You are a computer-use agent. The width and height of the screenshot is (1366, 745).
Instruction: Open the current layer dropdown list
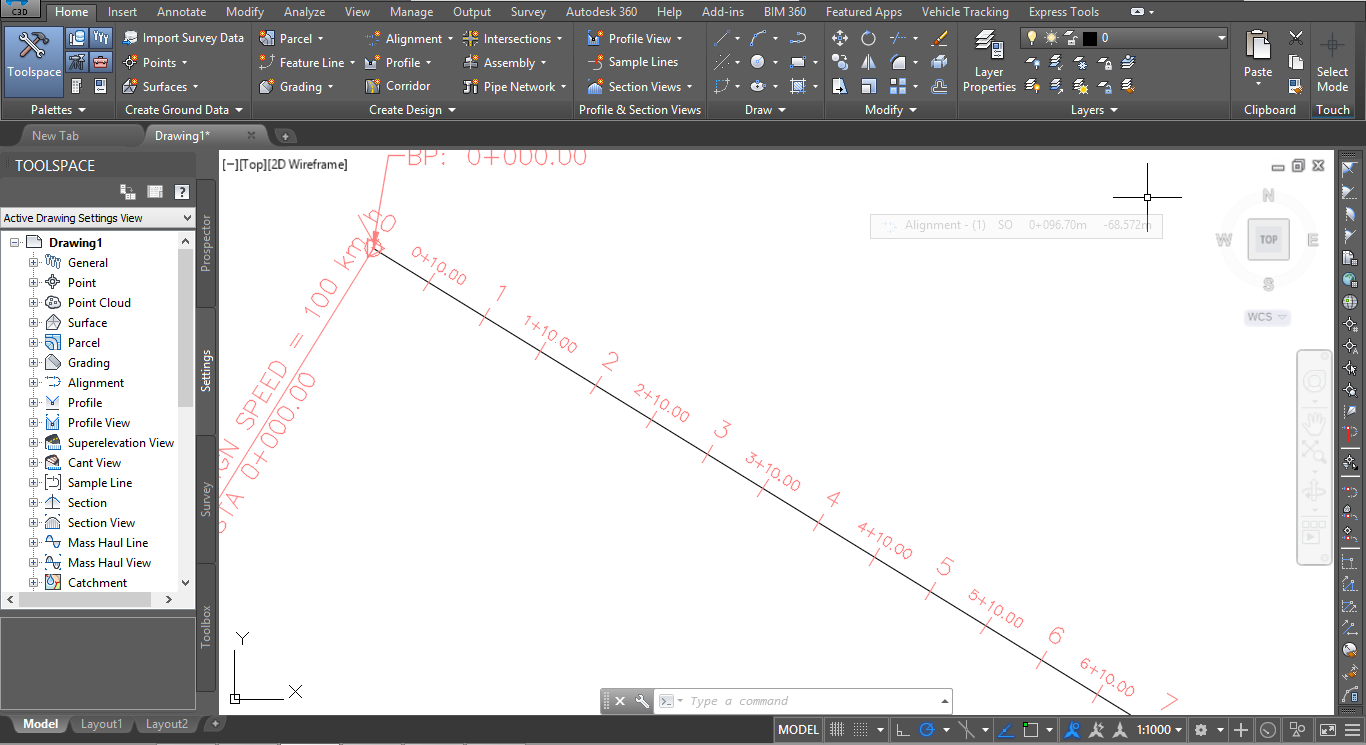coord(1221,38)
